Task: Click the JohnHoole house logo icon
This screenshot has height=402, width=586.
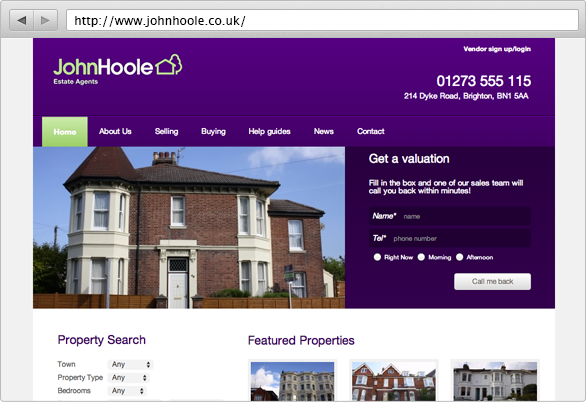Action: [169, 65]
